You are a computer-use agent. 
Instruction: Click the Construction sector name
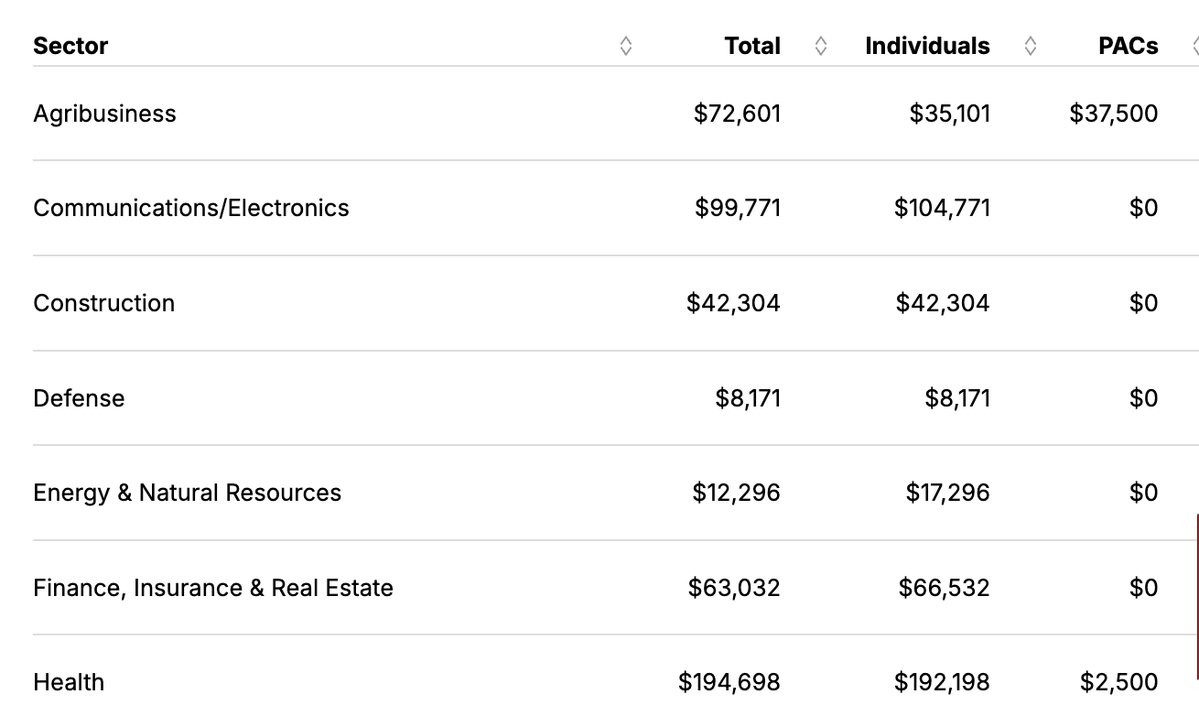(104, 303)
